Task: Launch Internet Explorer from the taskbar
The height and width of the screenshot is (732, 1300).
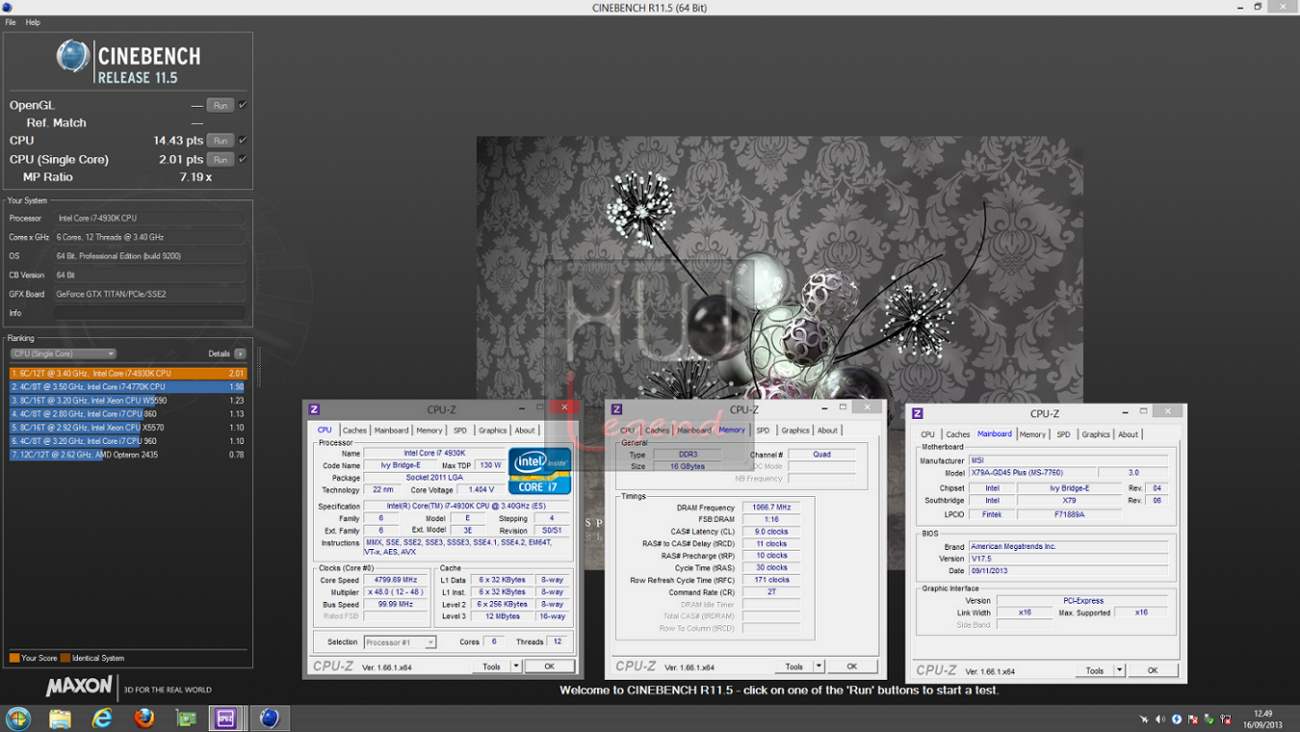Action: click(x=102, y=718)
